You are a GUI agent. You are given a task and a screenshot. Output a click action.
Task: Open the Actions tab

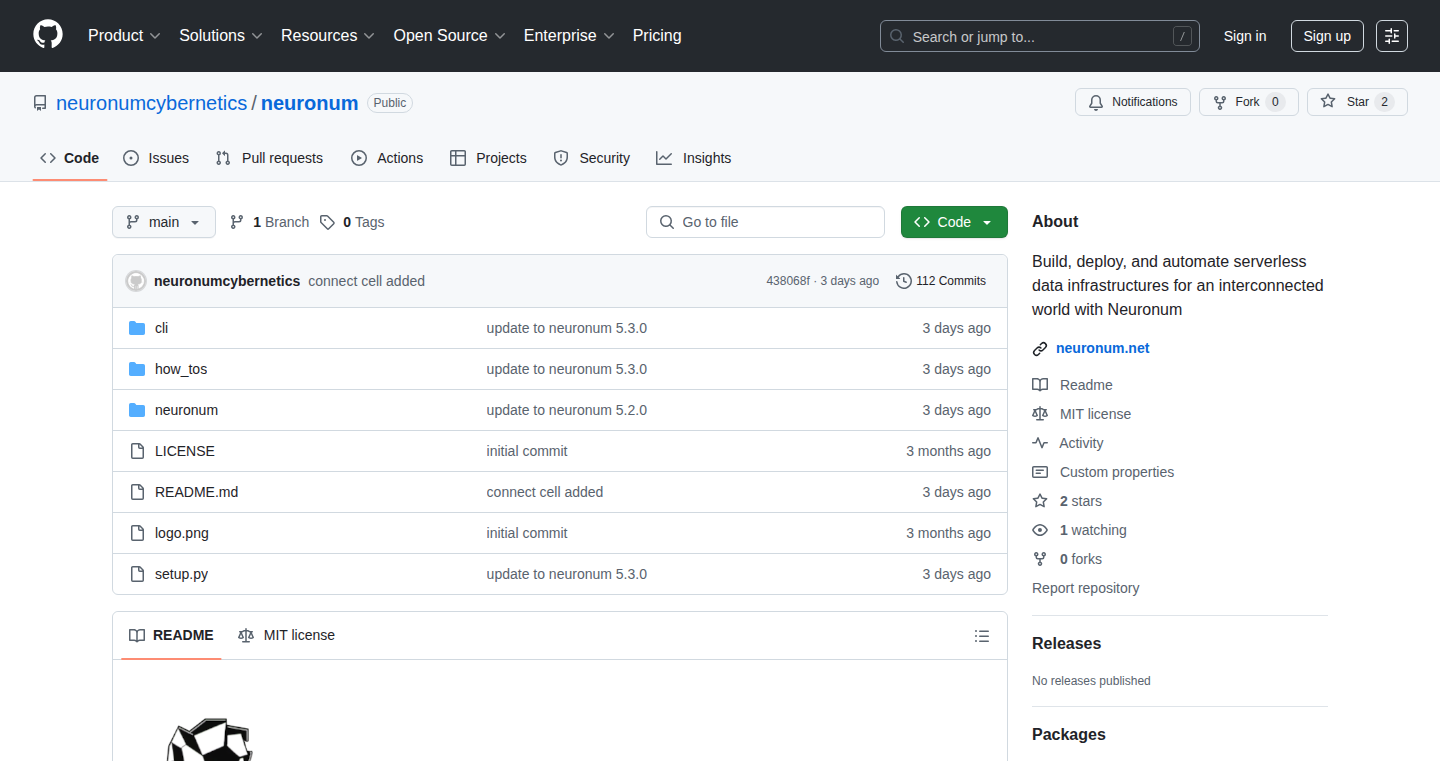tap(387, 158)
